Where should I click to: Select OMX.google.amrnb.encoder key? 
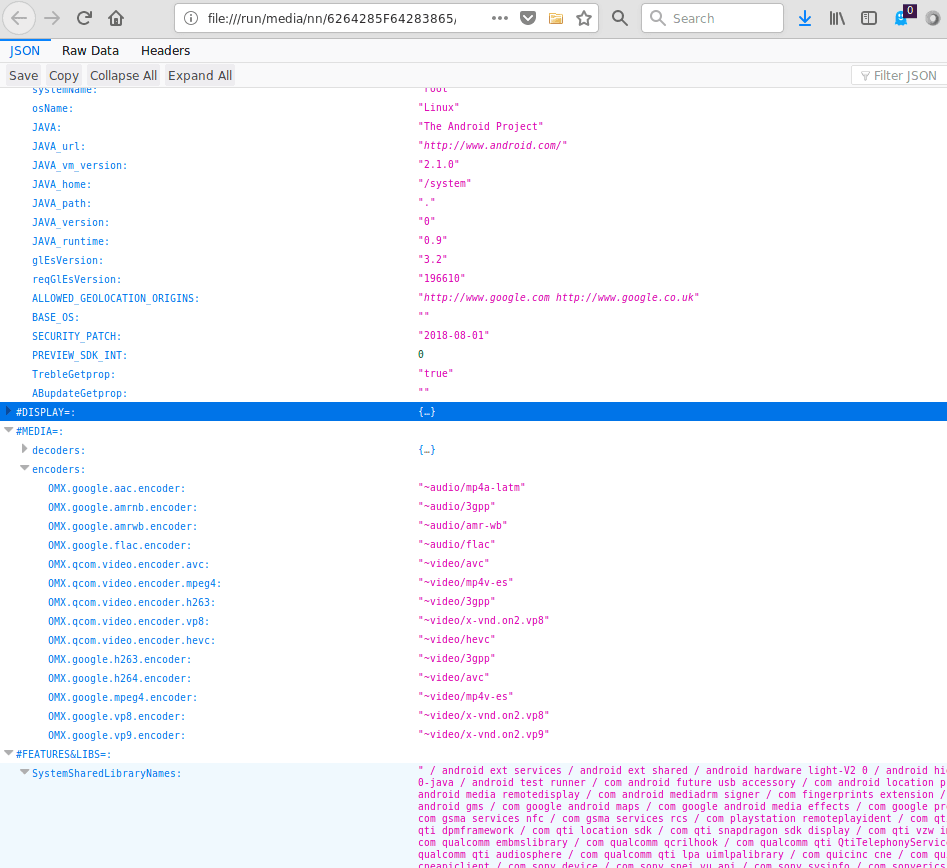[123, 507]
